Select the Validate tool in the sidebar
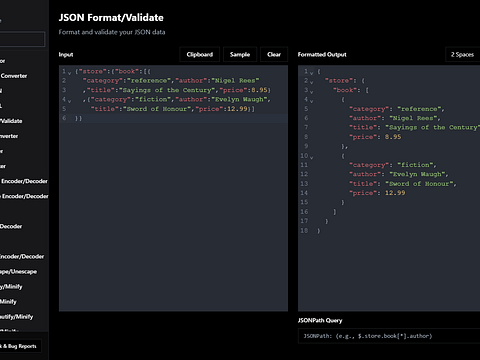 pos(11,121)
